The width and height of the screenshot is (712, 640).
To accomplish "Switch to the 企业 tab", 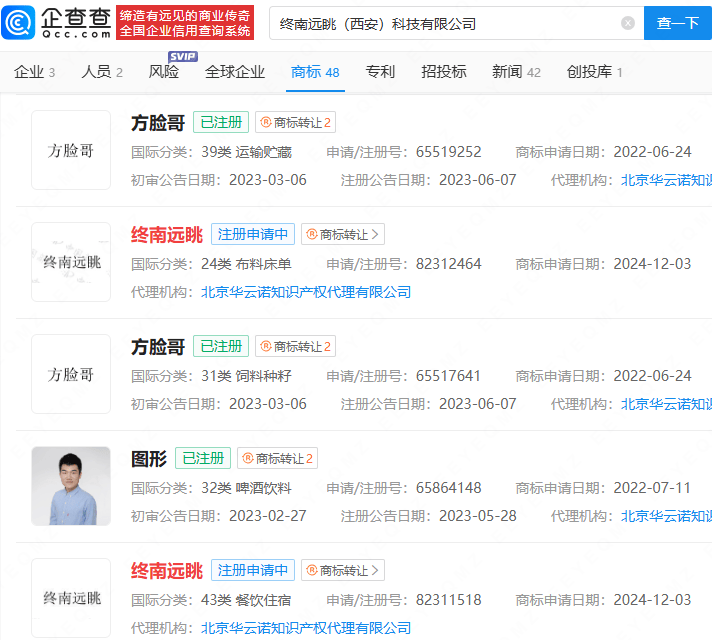I will 34,72.
